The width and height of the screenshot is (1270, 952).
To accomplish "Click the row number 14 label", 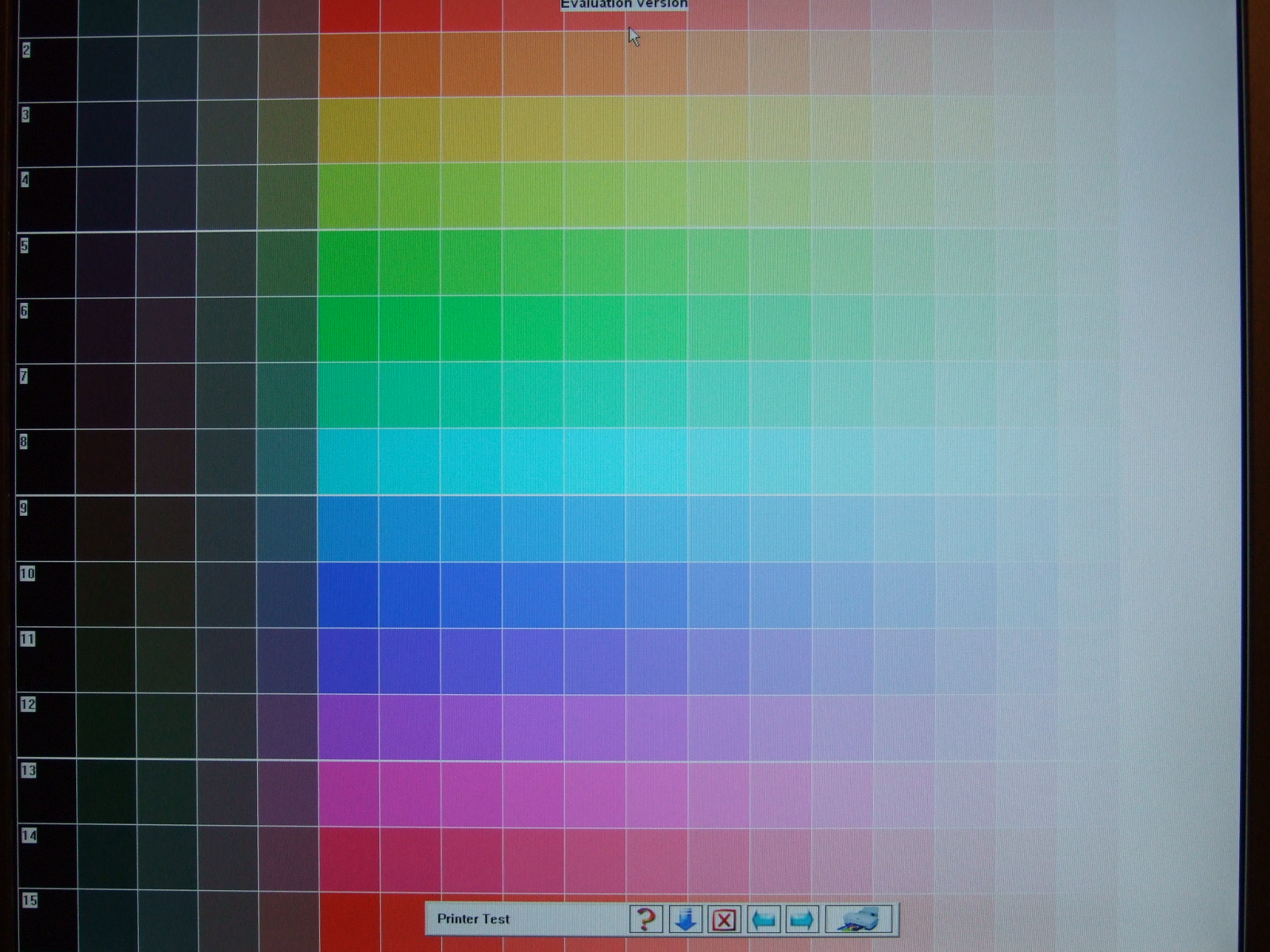I will pos(29,835).
